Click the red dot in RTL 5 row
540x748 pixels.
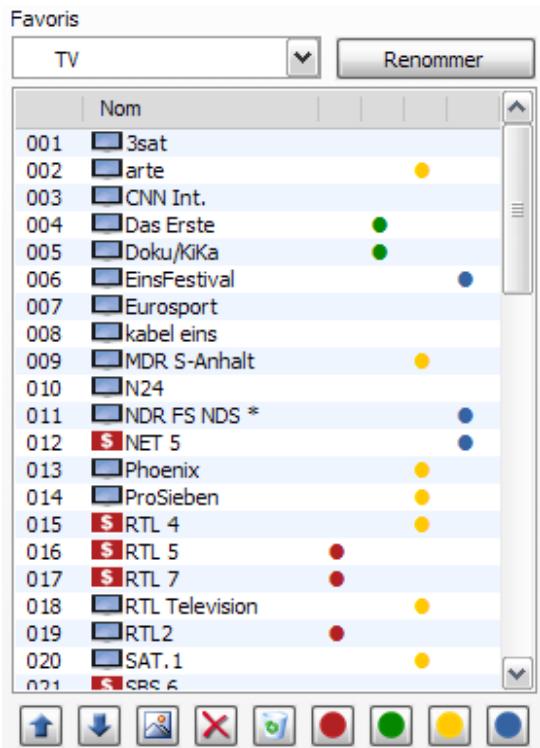337,552
